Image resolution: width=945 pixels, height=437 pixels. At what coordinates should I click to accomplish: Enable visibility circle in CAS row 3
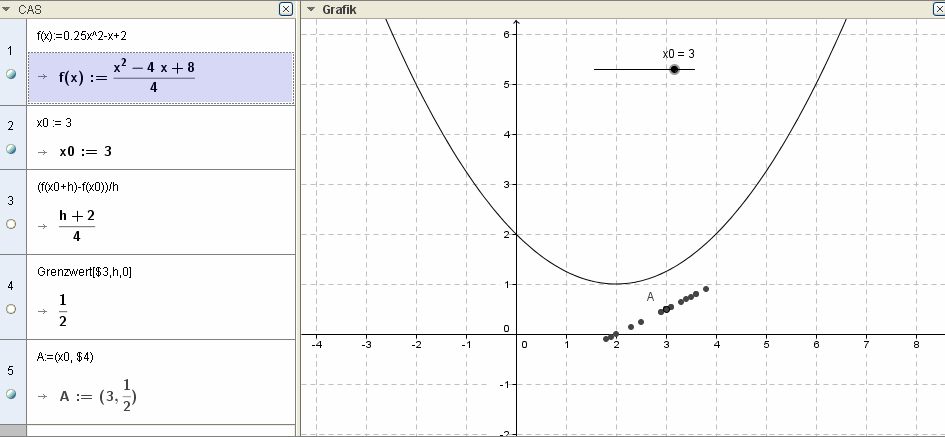(x=10, y=225)
